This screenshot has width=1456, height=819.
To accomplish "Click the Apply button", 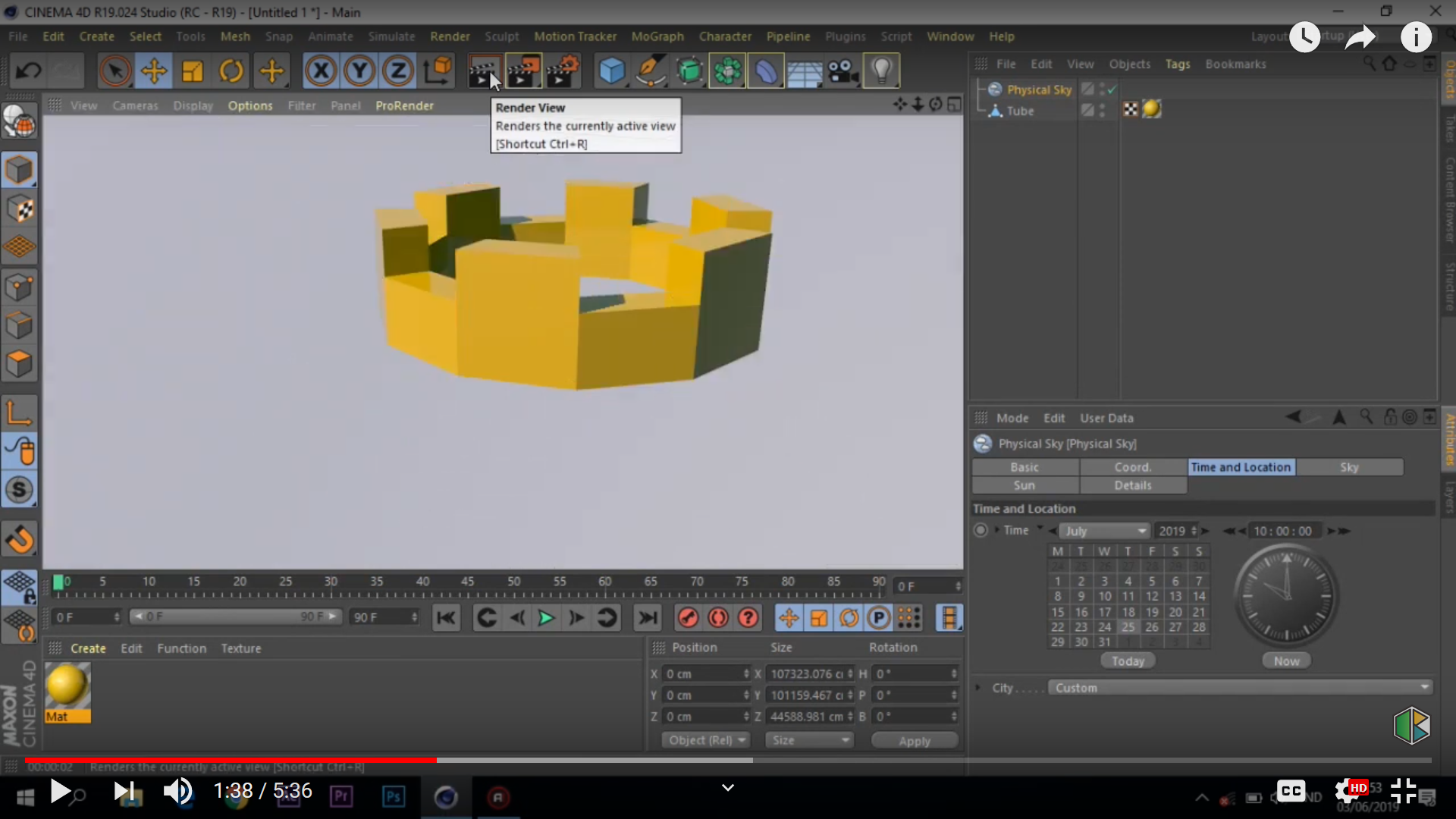I will pyautogui.click(x=915, y=741).
